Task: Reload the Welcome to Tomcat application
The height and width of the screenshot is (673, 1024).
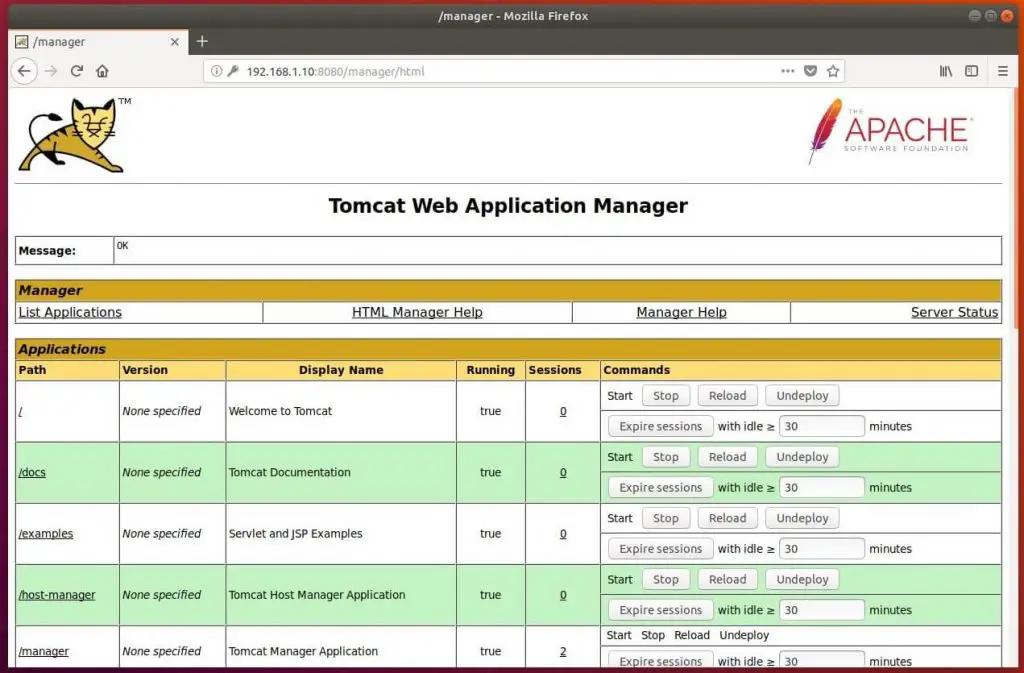Action: tap(728, 396)
